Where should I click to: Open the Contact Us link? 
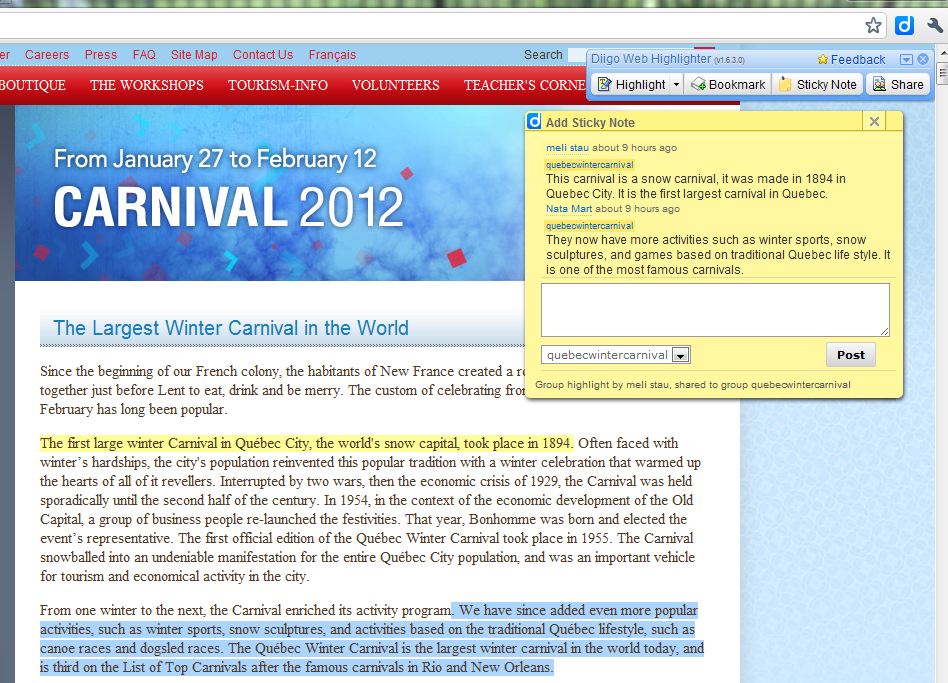(263, 55)
